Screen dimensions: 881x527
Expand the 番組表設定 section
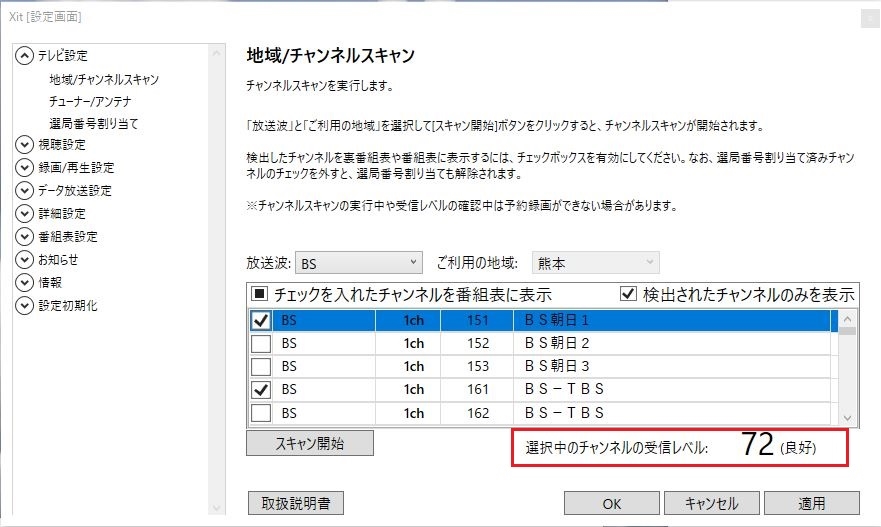point(24,237)
